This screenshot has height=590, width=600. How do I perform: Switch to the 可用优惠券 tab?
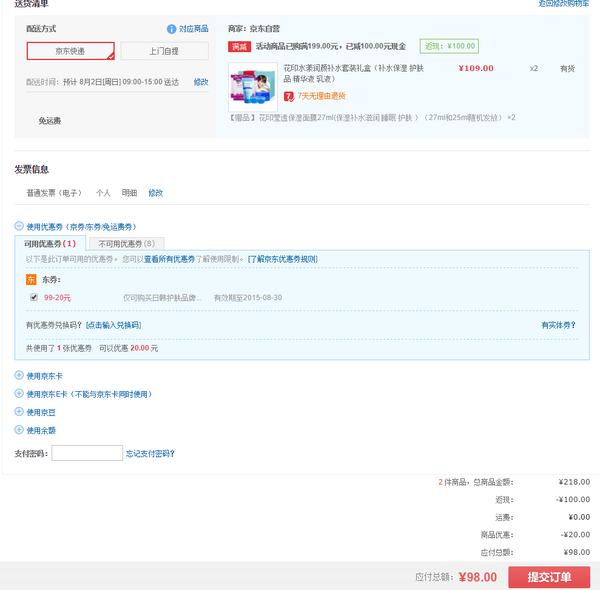click(50, 244)
